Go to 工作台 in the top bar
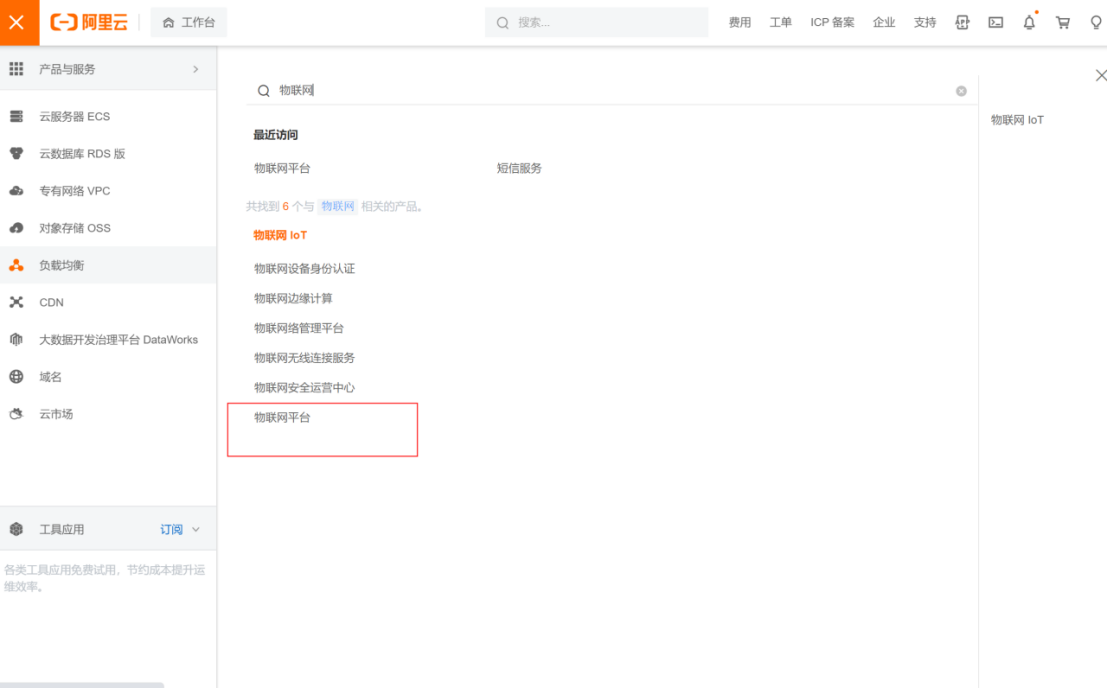This screenshot has height=689, width=1107. [x=188, y=22]
